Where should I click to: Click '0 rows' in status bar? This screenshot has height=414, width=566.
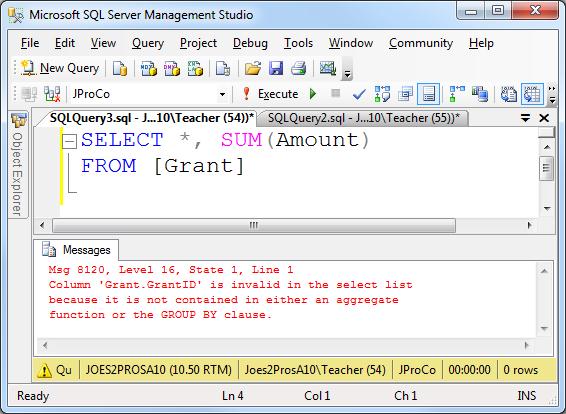[521, 370]
